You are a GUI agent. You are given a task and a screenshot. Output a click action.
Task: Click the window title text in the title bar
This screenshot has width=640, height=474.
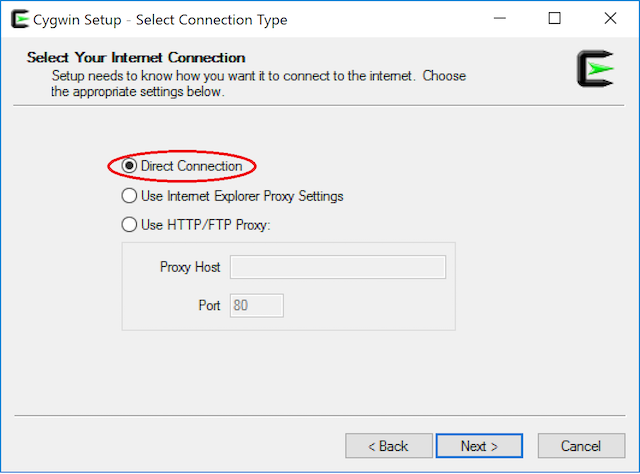(x=161, y=20)
